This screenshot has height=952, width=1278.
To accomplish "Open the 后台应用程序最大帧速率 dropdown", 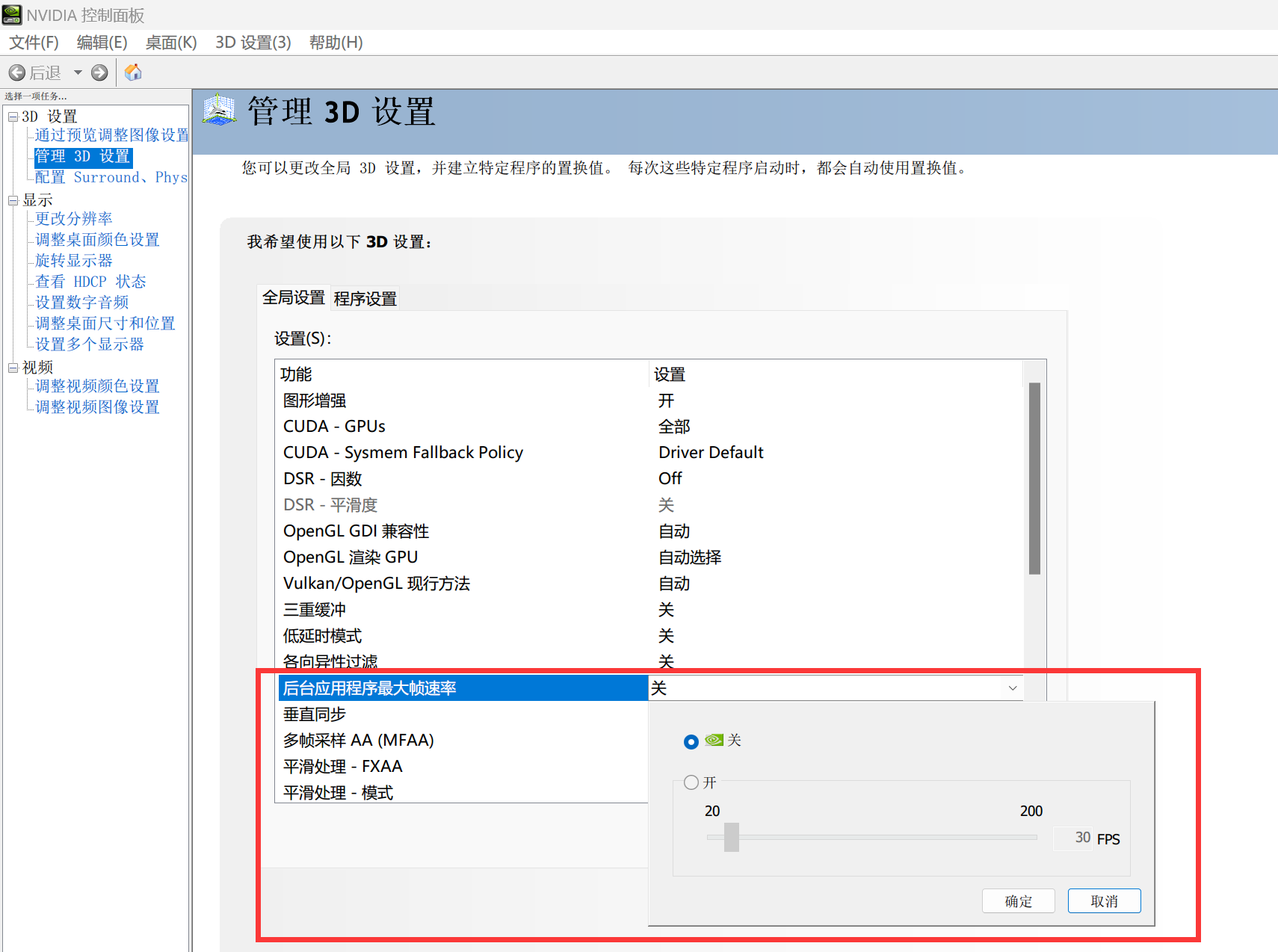I will tap(1012, 688).
